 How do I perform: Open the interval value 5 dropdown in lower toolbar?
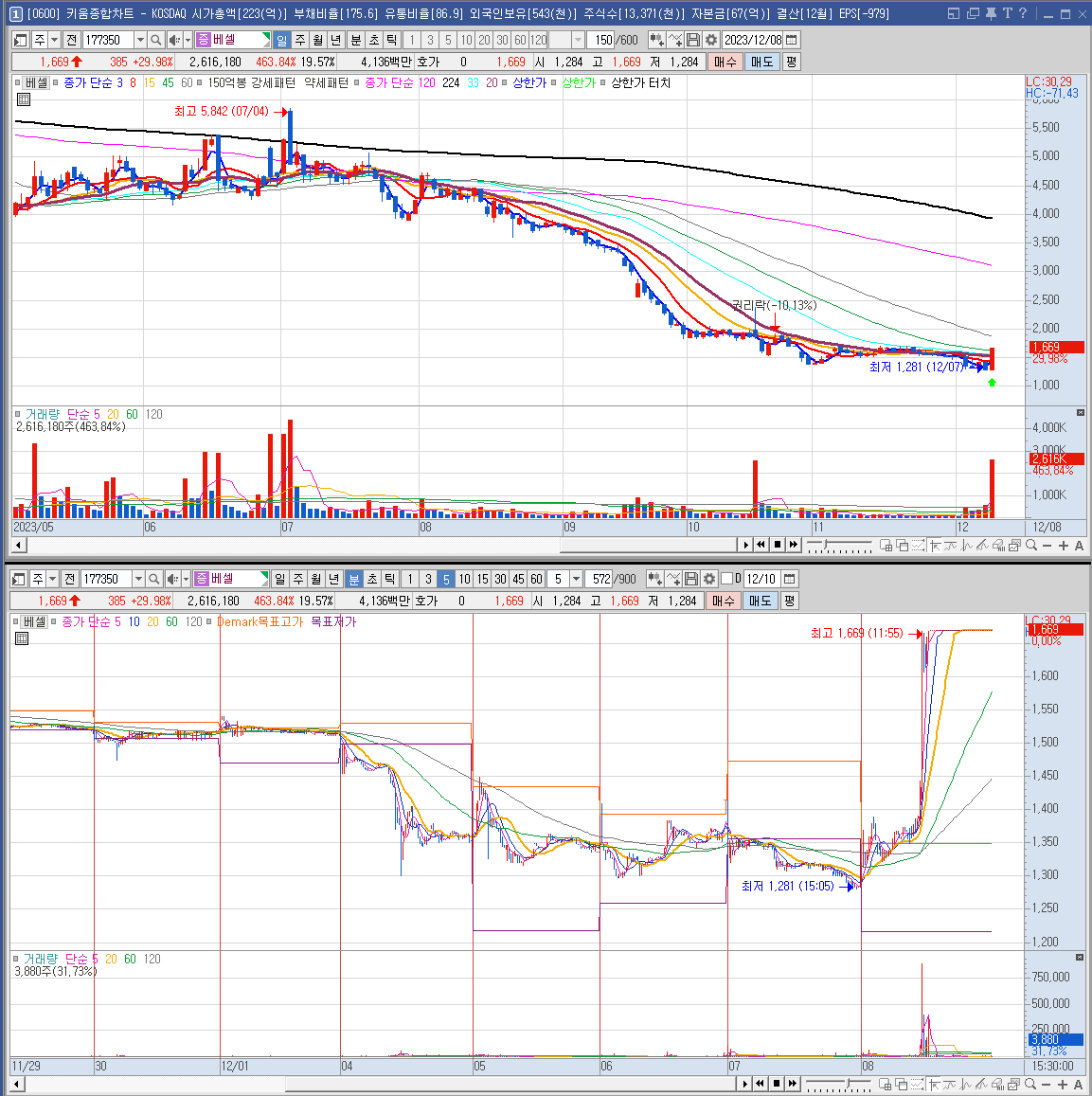[x=576, y=579]
